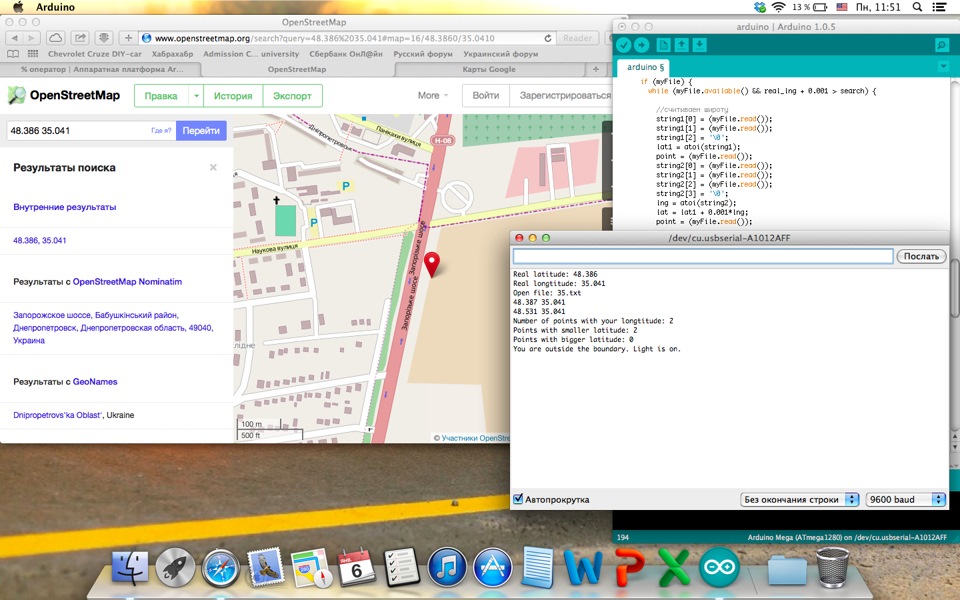Click the Войти login button
This screenshot has height=600, width=960.
[486, 96]
